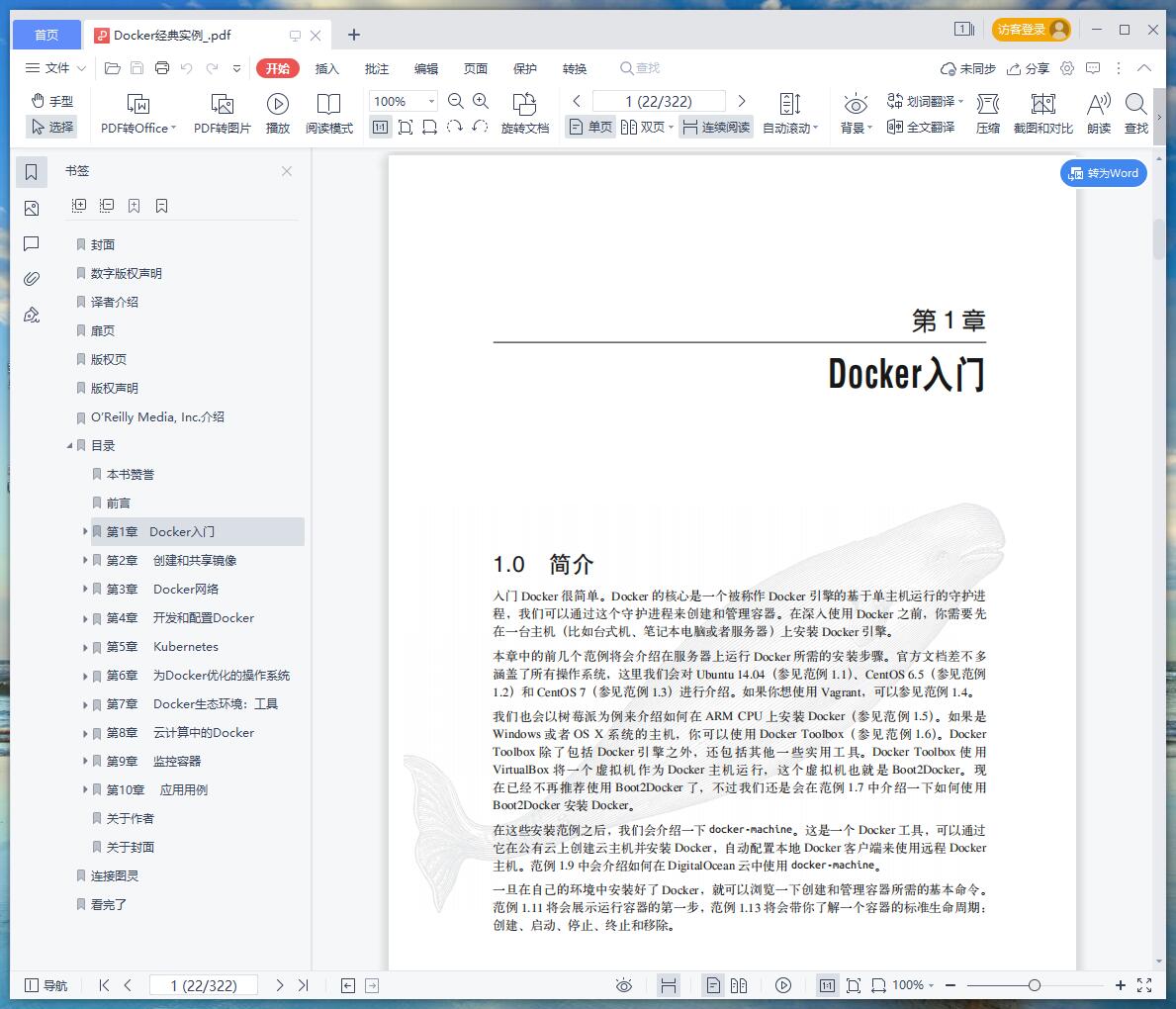Toggle the eye protection mode in the status bar
Viewport: 1176px width, 1009px height.
[624, 985]
